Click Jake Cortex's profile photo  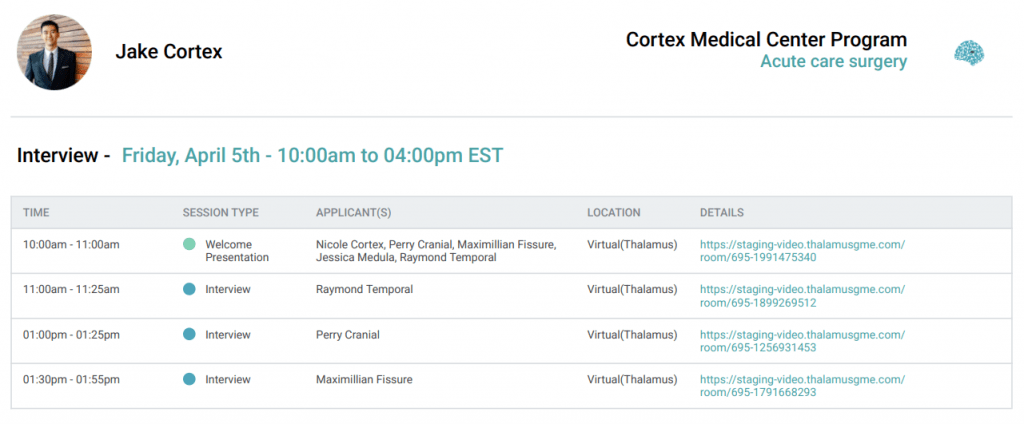(54, 52)
